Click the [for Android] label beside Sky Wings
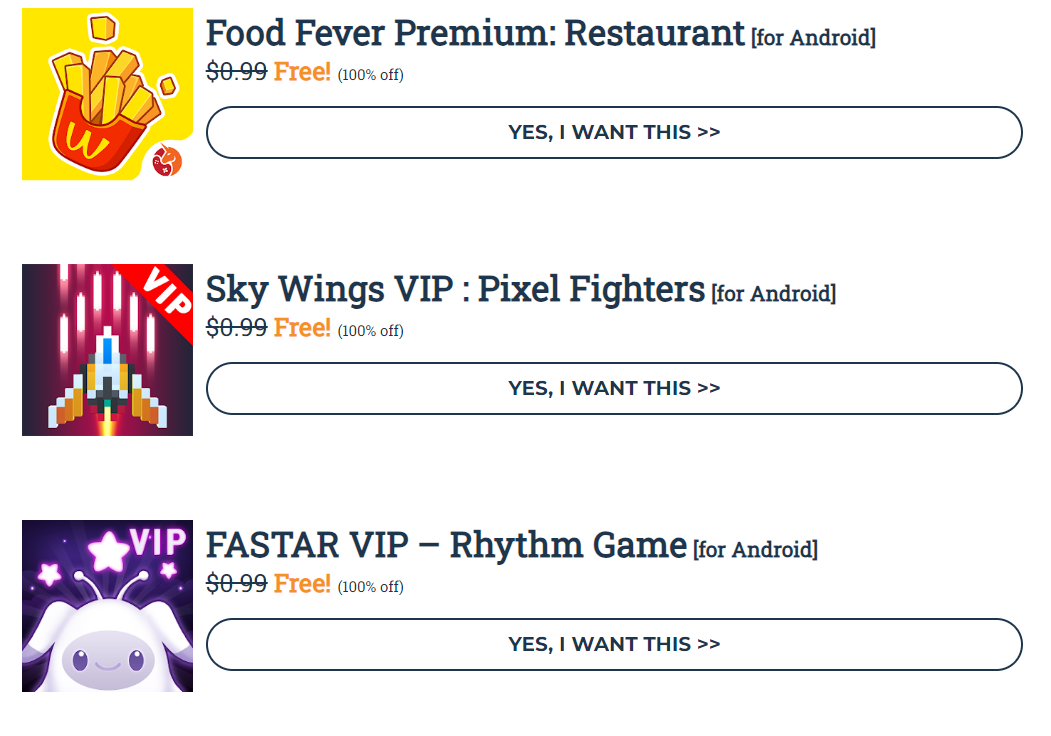The image size is (1051, 736). (x=774, y=294)
